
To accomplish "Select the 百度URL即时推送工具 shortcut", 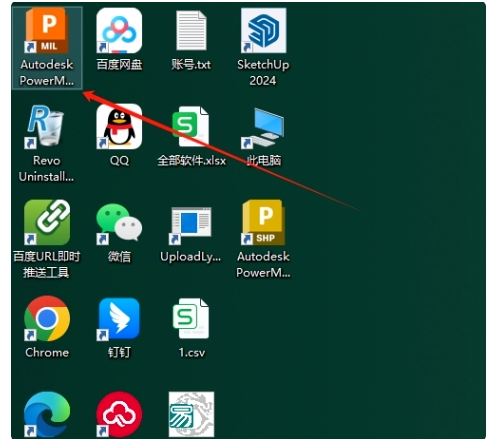I will pos(46,223).
